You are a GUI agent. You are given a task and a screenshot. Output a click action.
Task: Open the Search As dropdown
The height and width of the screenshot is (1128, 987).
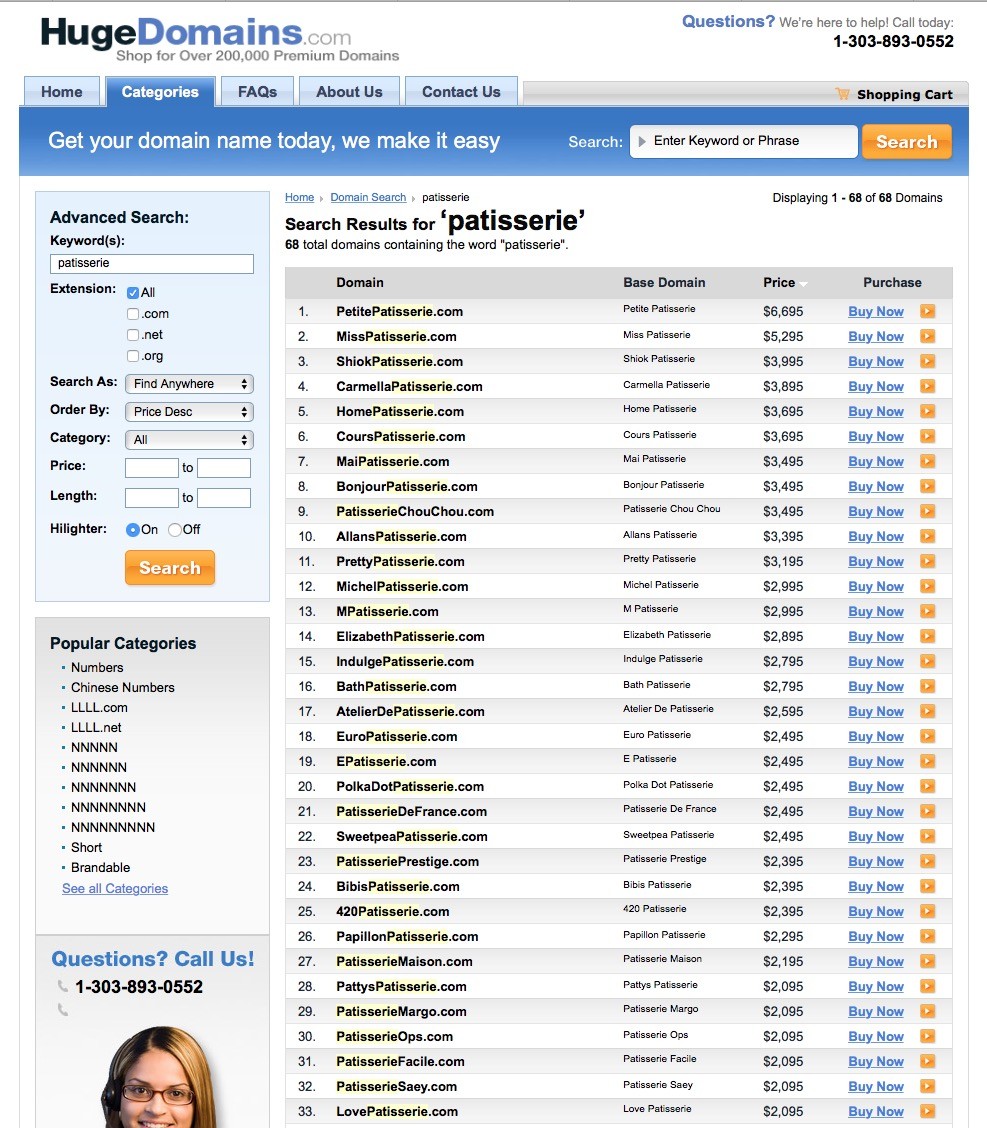189,383
